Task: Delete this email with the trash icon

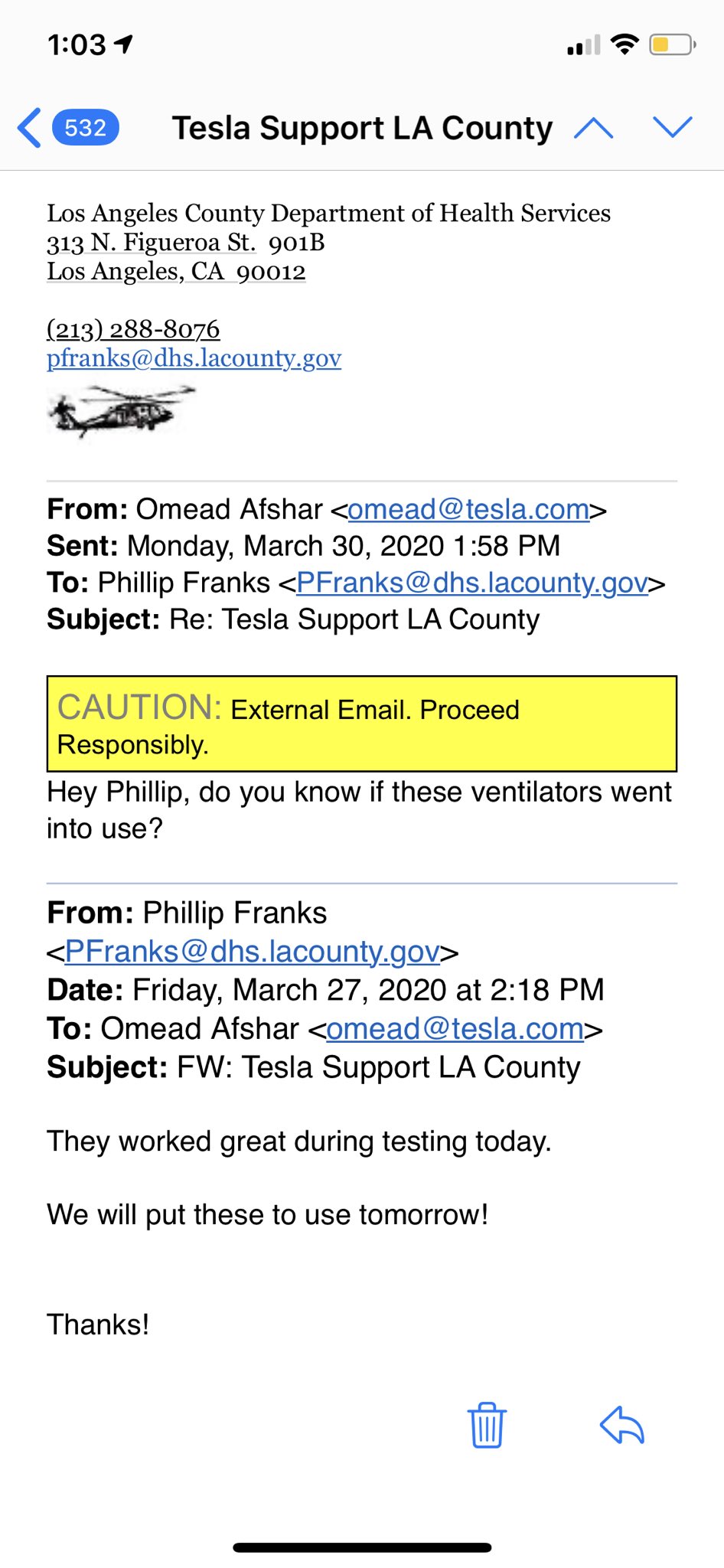Action: tap(487, 1425)
